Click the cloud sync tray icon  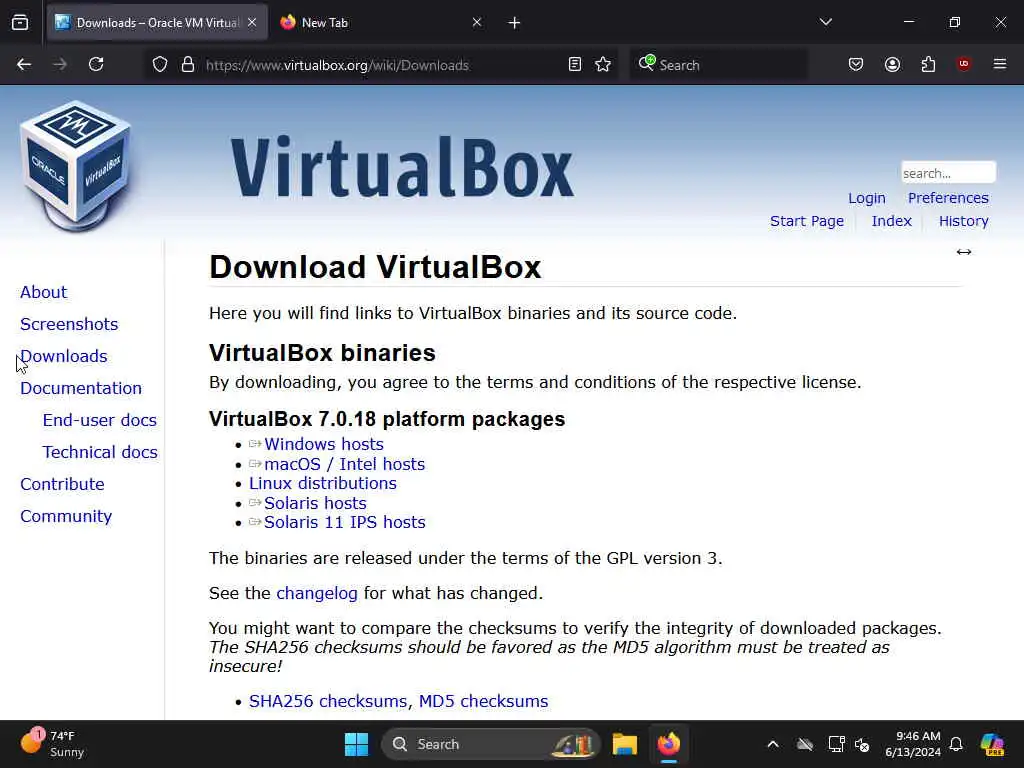point(805,744)
